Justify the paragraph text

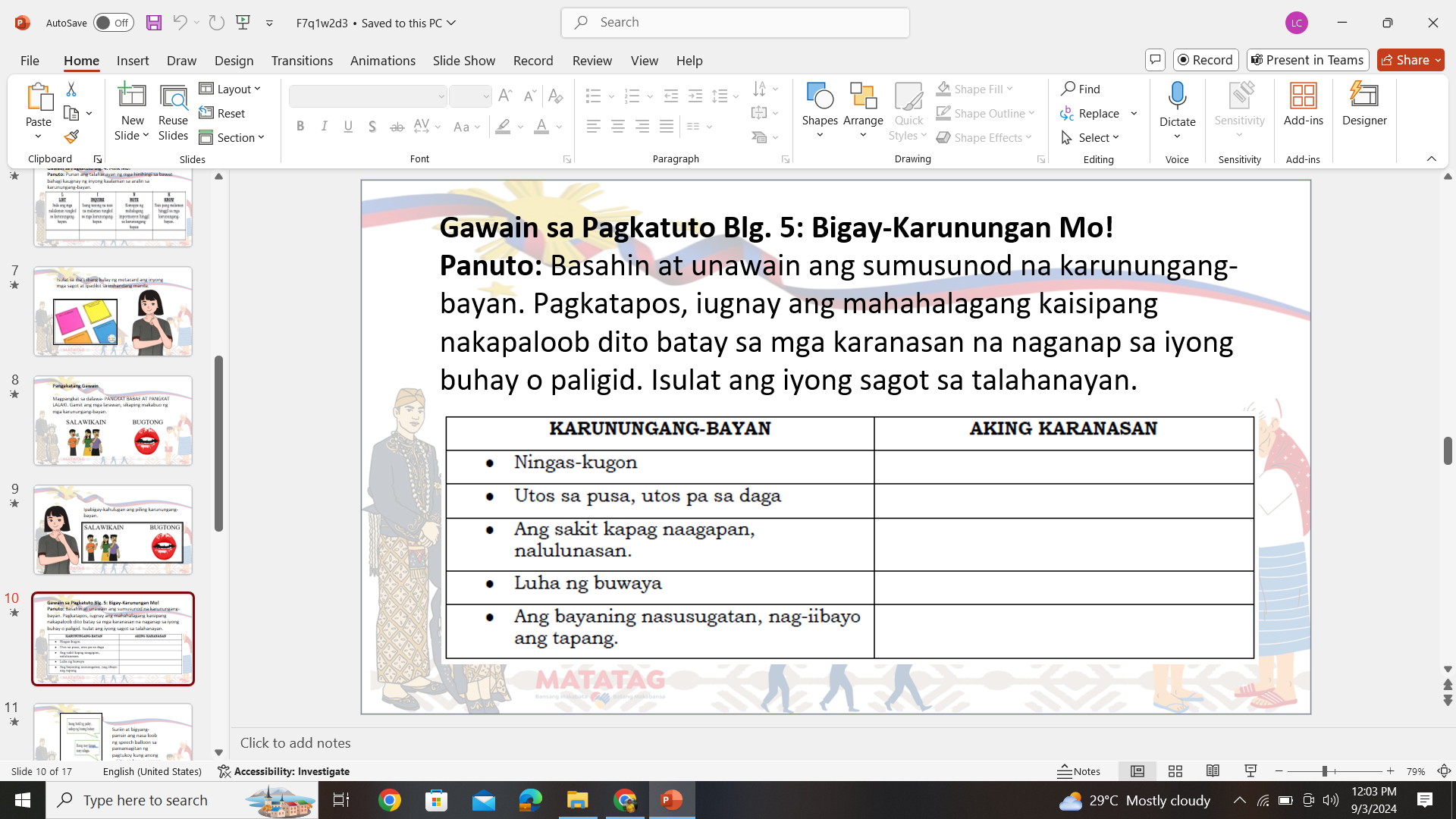(667, 127)
